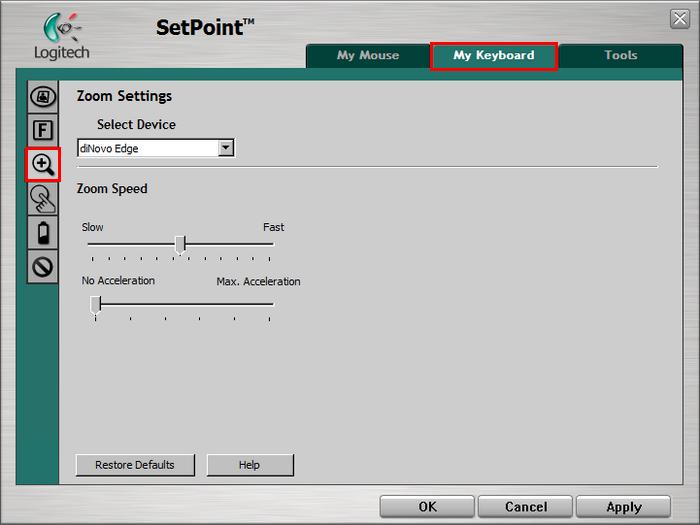Screen dimensions: 700x525
Task: Click the Logitech logo
Action: [62, 36]
